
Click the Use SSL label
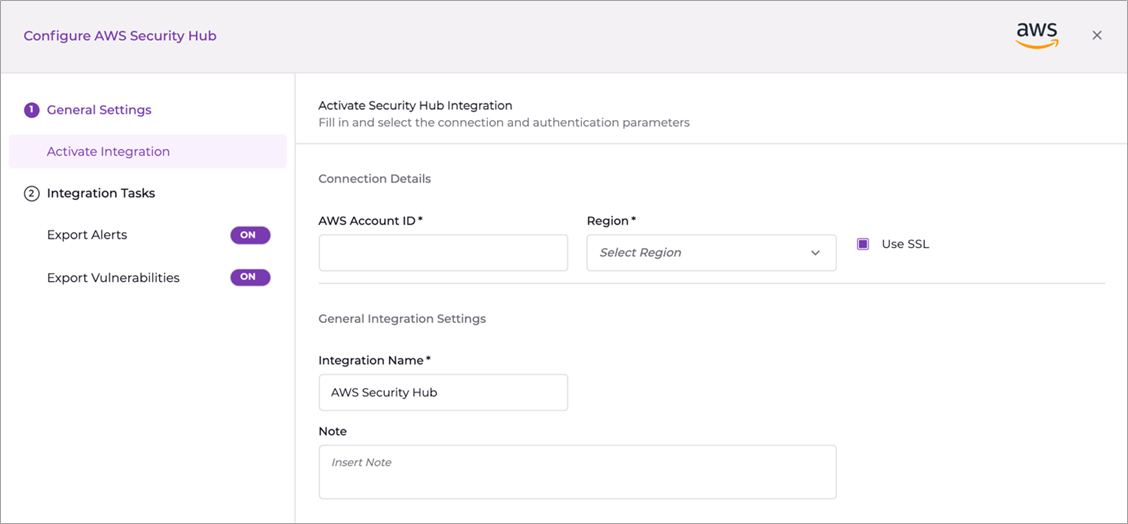[x=905, y=244]
